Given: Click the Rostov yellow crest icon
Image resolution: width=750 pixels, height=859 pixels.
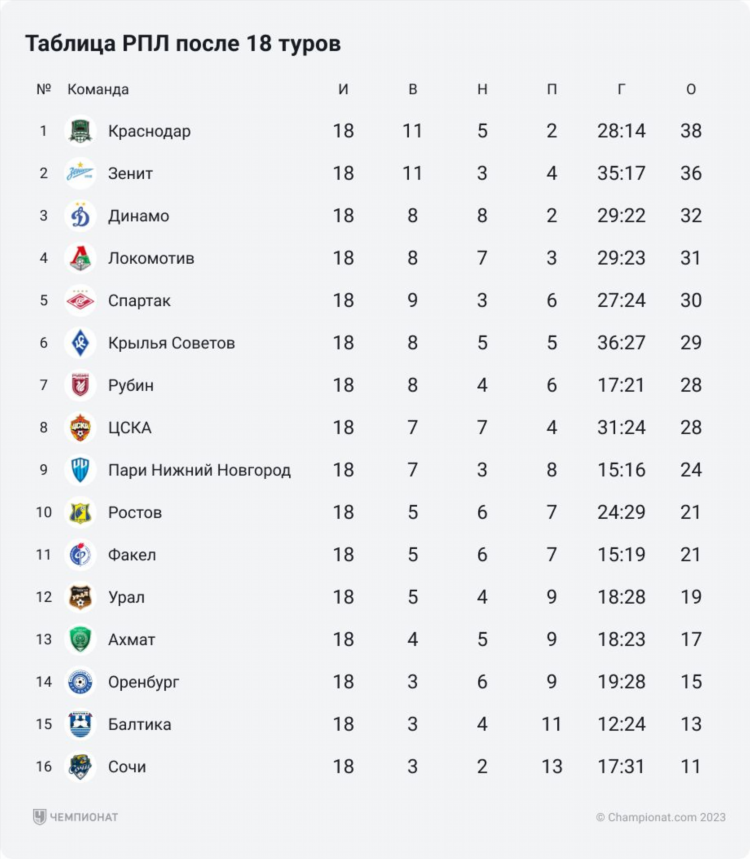Looking at the screenshot, I should [81, 512].
